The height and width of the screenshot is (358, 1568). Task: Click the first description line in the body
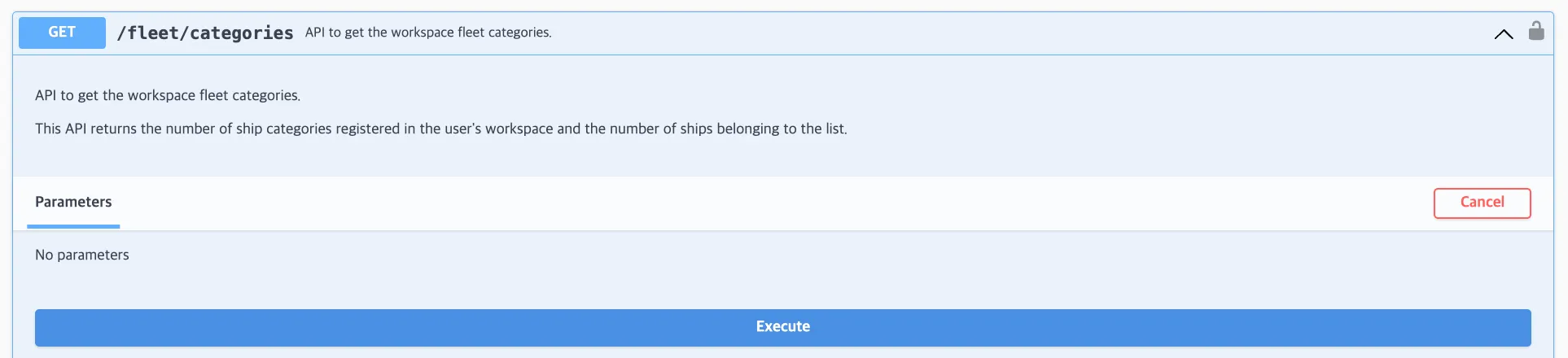(x=168, y=95)
